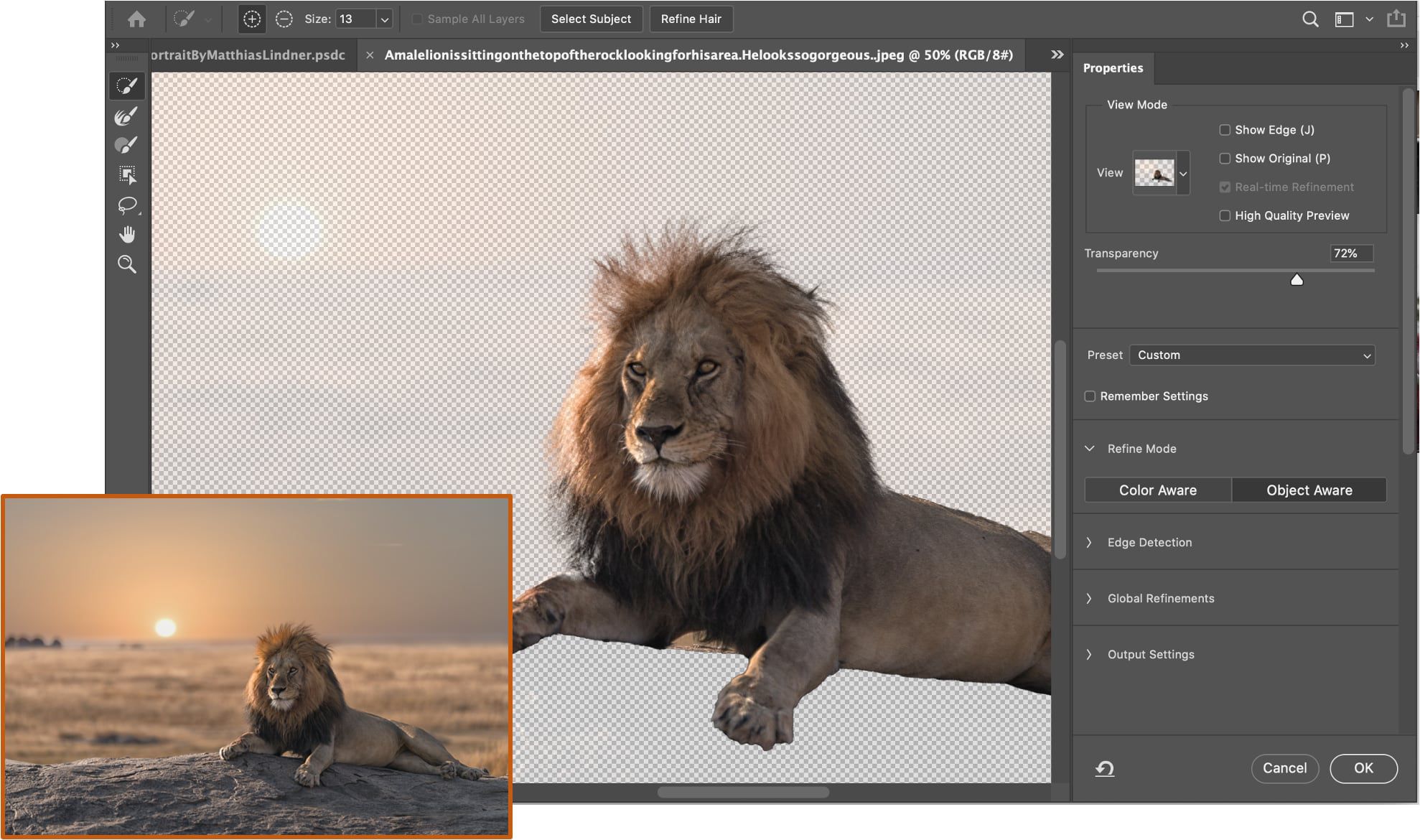Toggle Show Edge checkbox

[1224, 130]
